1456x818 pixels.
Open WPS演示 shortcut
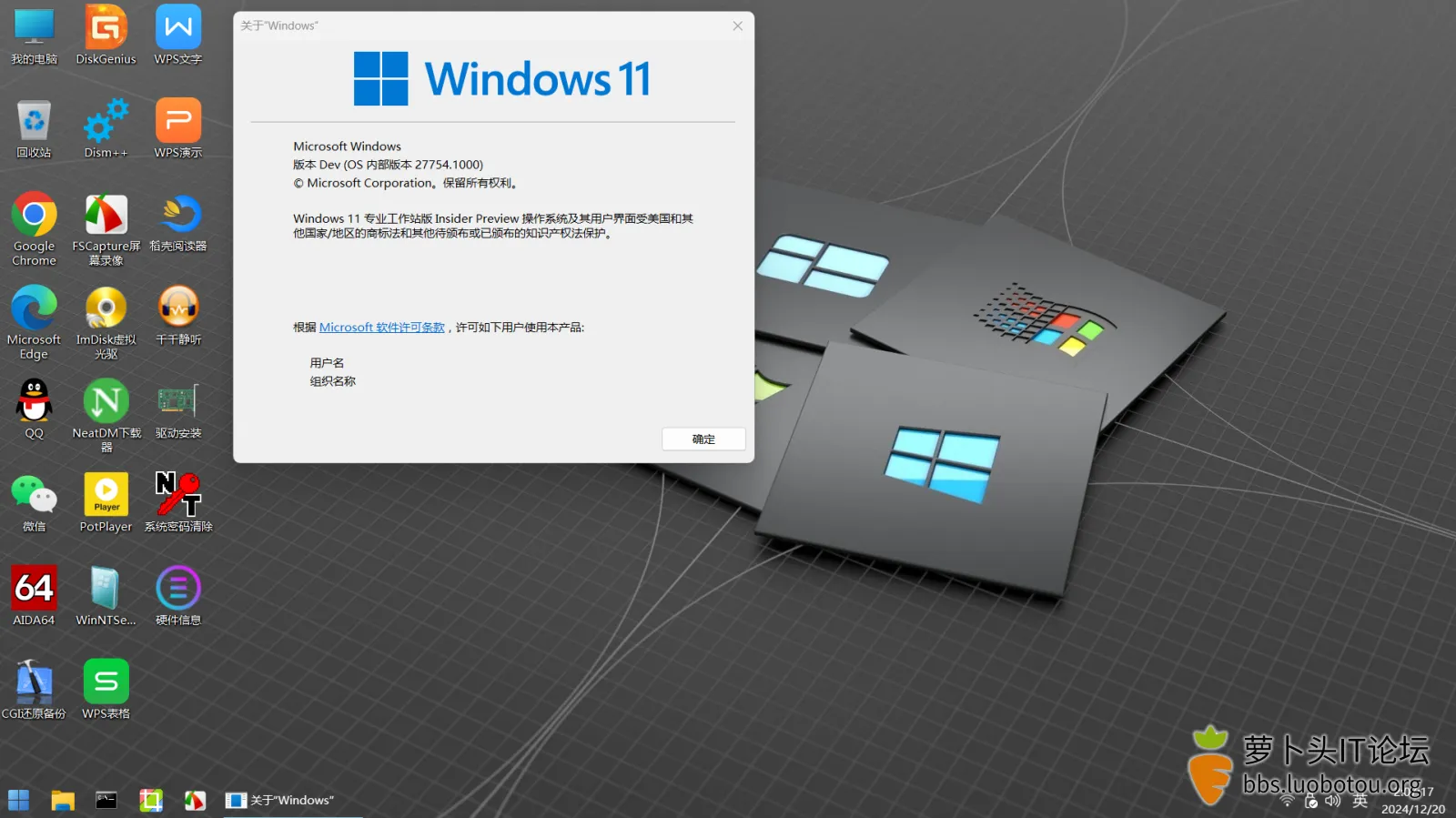point(178,129)
